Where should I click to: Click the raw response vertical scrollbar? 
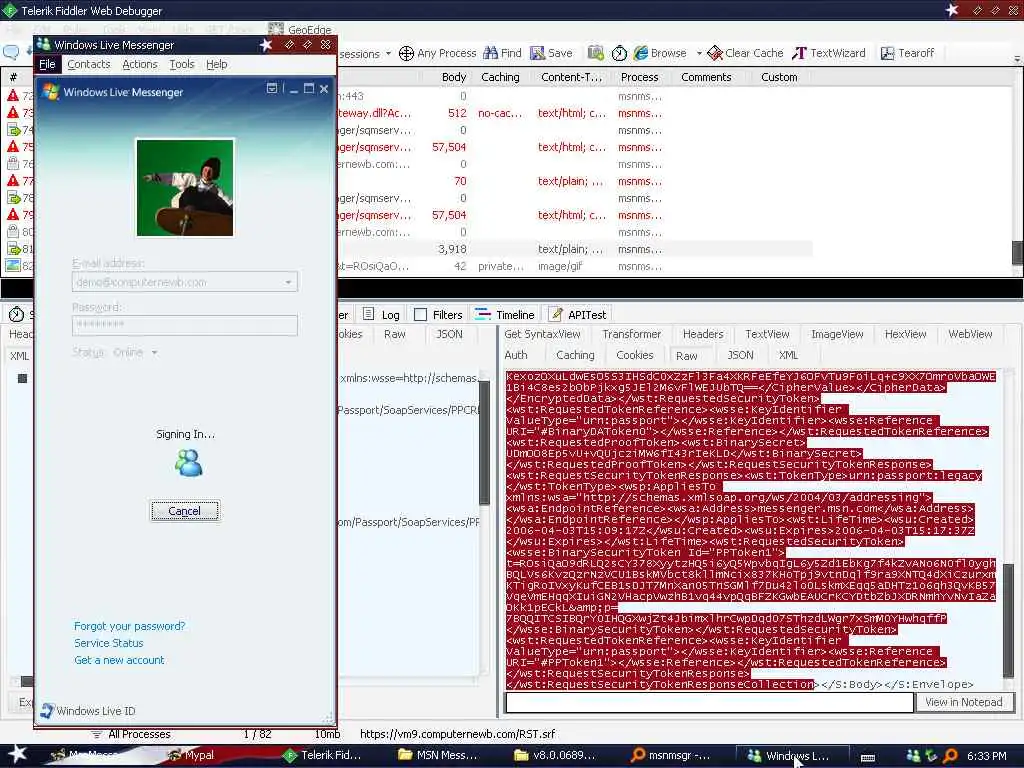click(1009, 620)
